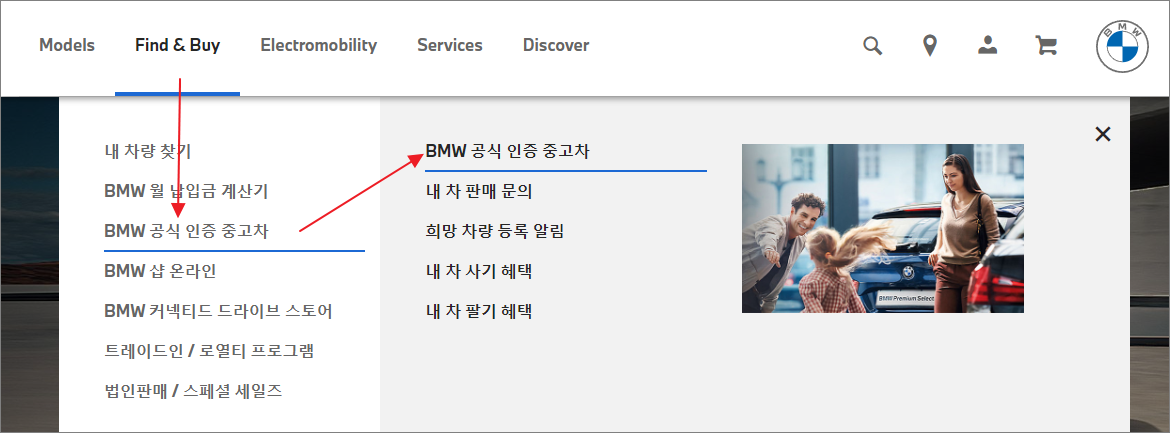The height and width of the screenshot is (433, 1170).
Task: Select BMW 월 납입금 계산기 entry
Action: tap(186, 191)
